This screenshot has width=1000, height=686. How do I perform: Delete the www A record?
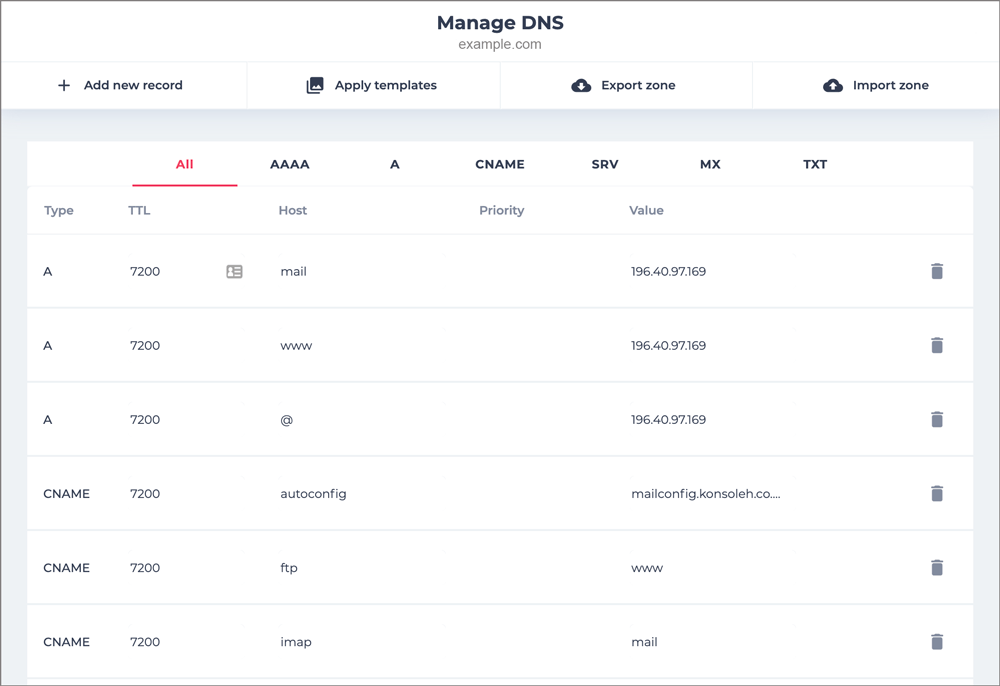pyautogui.click(x=937, y=345)
